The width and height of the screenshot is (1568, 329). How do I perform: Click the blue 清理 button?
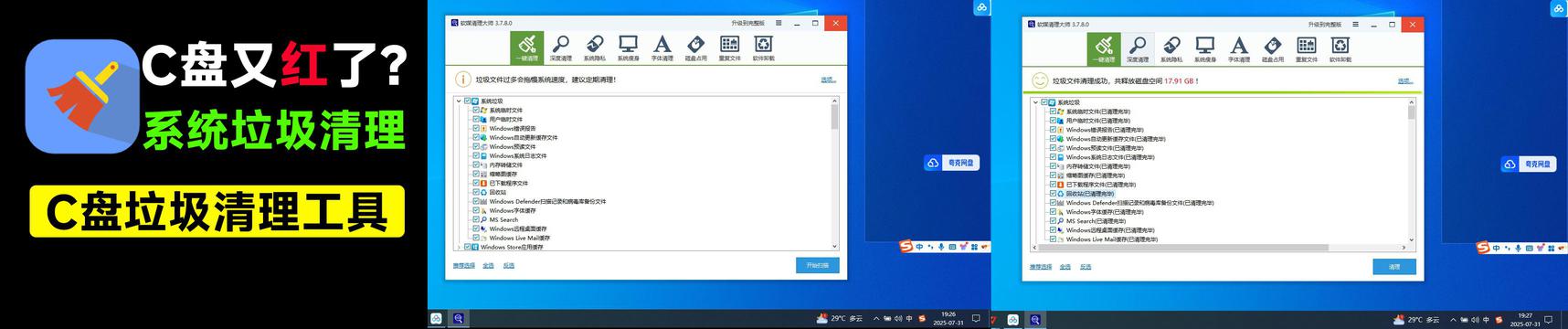1394,267
